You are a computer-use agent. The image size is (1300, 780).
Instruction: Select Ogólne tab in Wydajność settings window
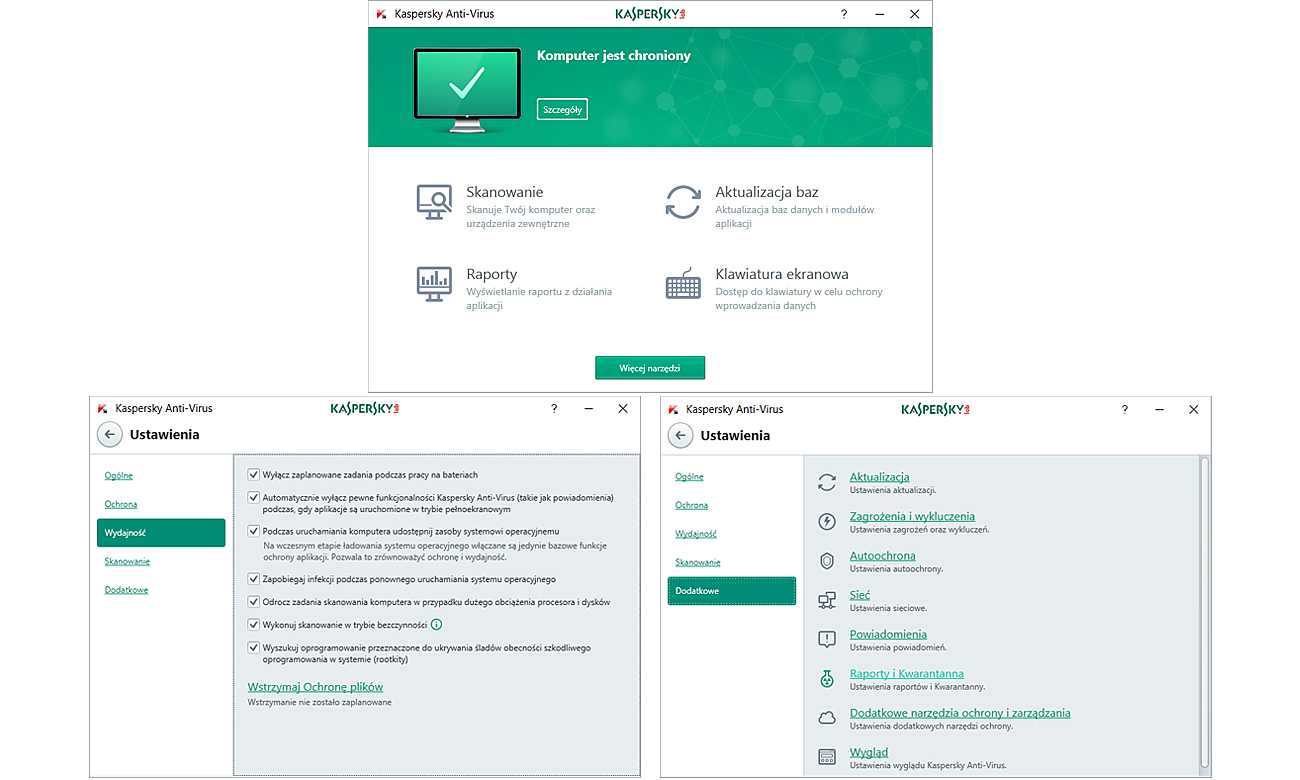(119, 476)
